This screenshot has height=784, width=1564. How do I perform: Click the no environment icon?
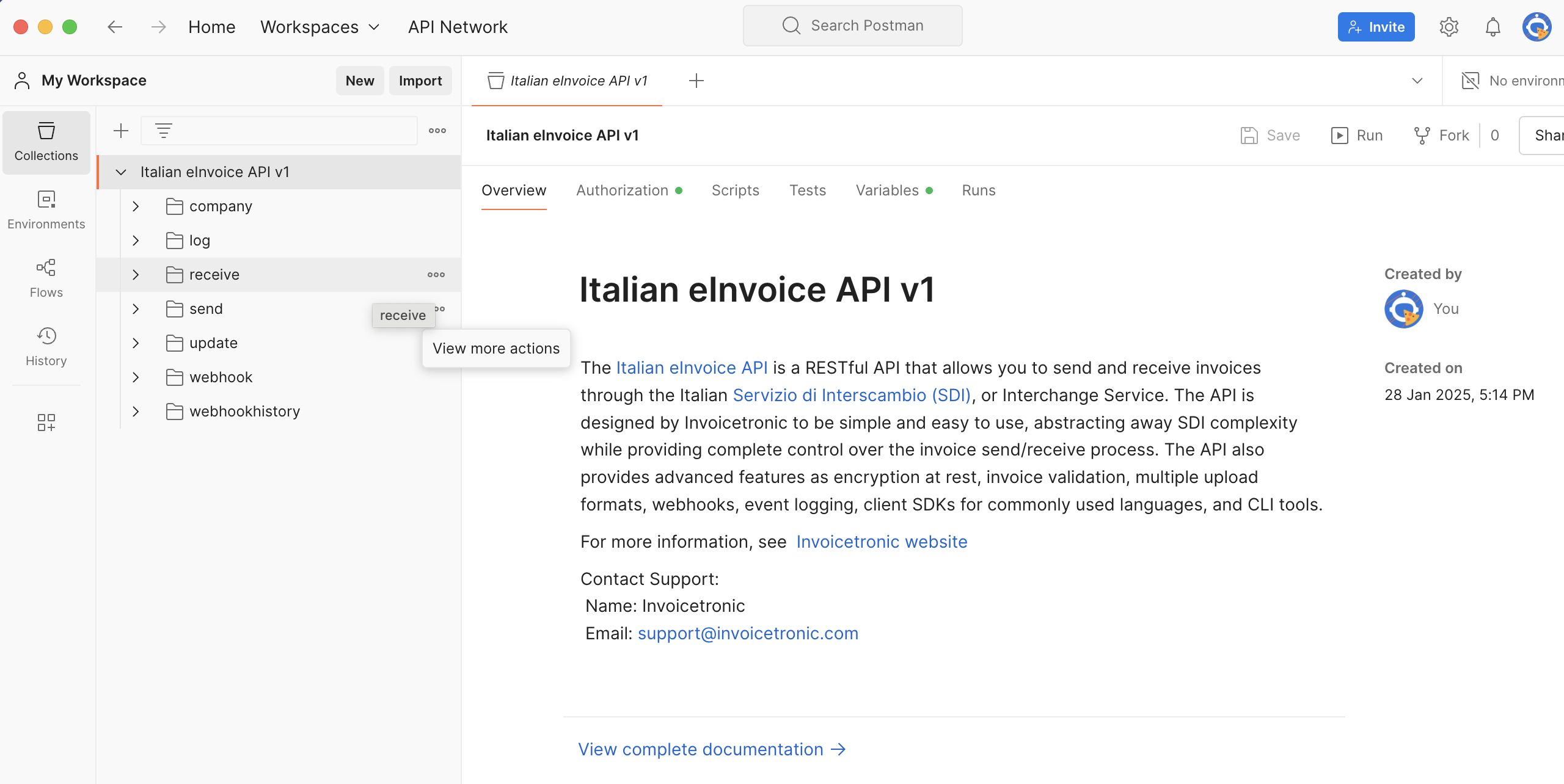click(1471, 81)
